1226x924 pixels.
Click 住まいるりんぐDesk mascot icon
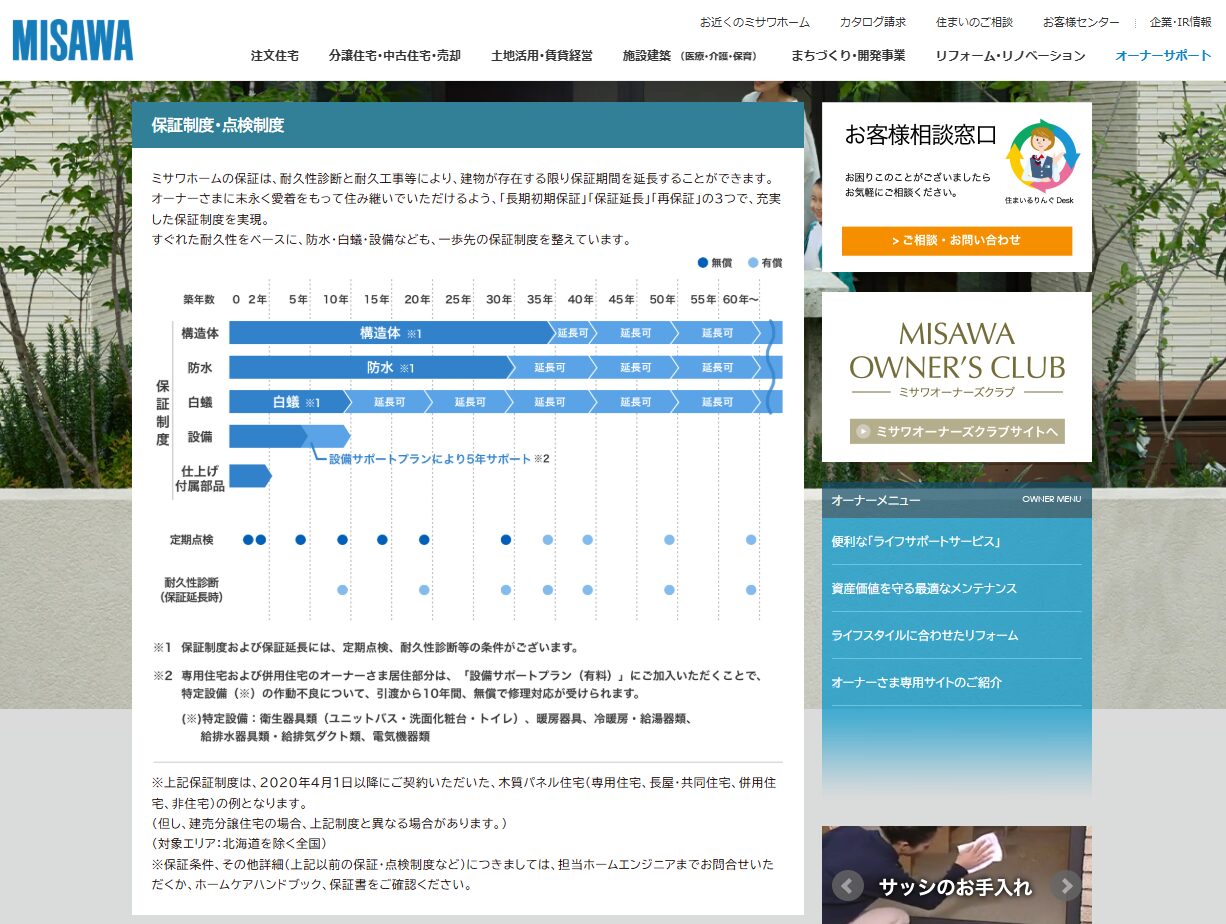pos(1043,157)
